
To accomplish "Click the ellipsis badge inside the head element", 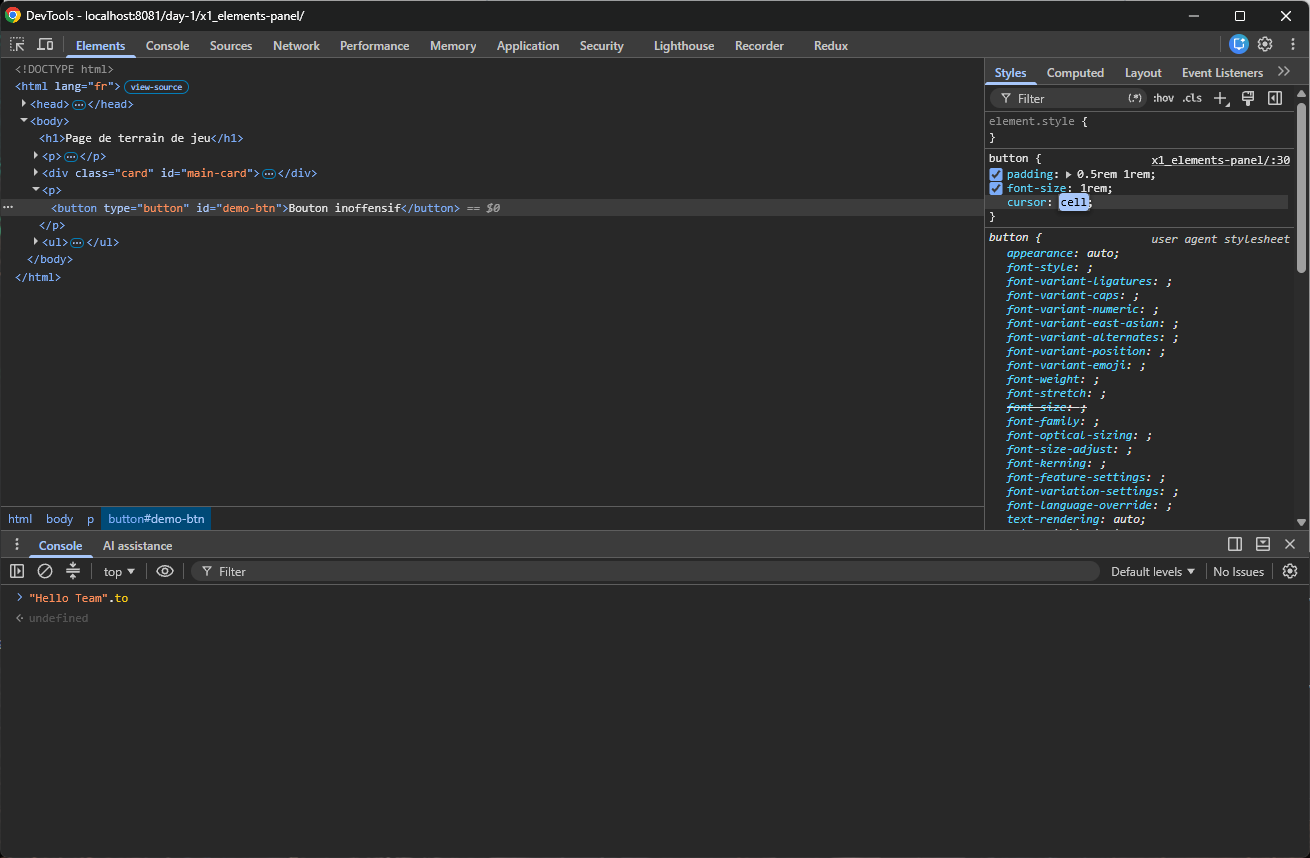I will click(x=78, y=104).
